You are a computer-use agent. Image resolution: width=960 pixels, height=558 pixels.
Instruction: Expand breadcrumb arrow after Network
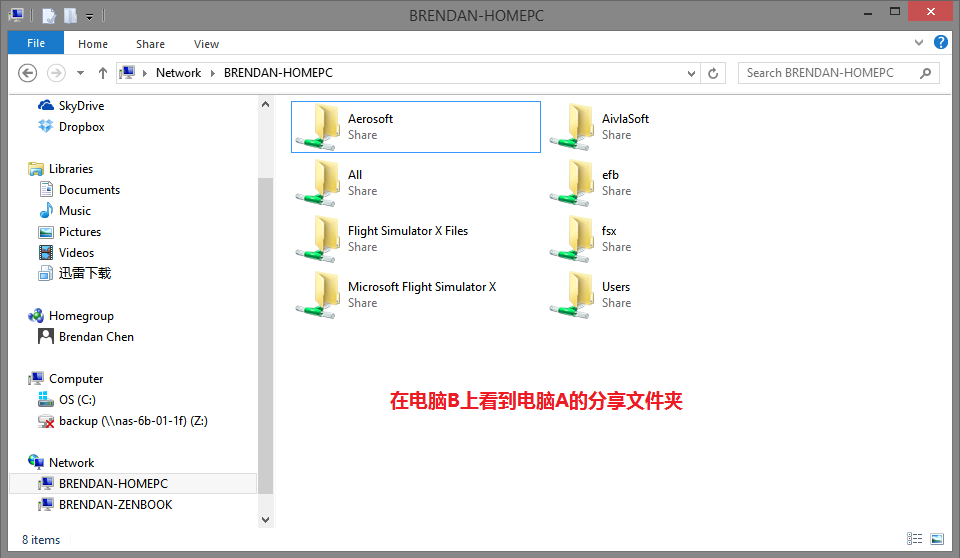212,74
